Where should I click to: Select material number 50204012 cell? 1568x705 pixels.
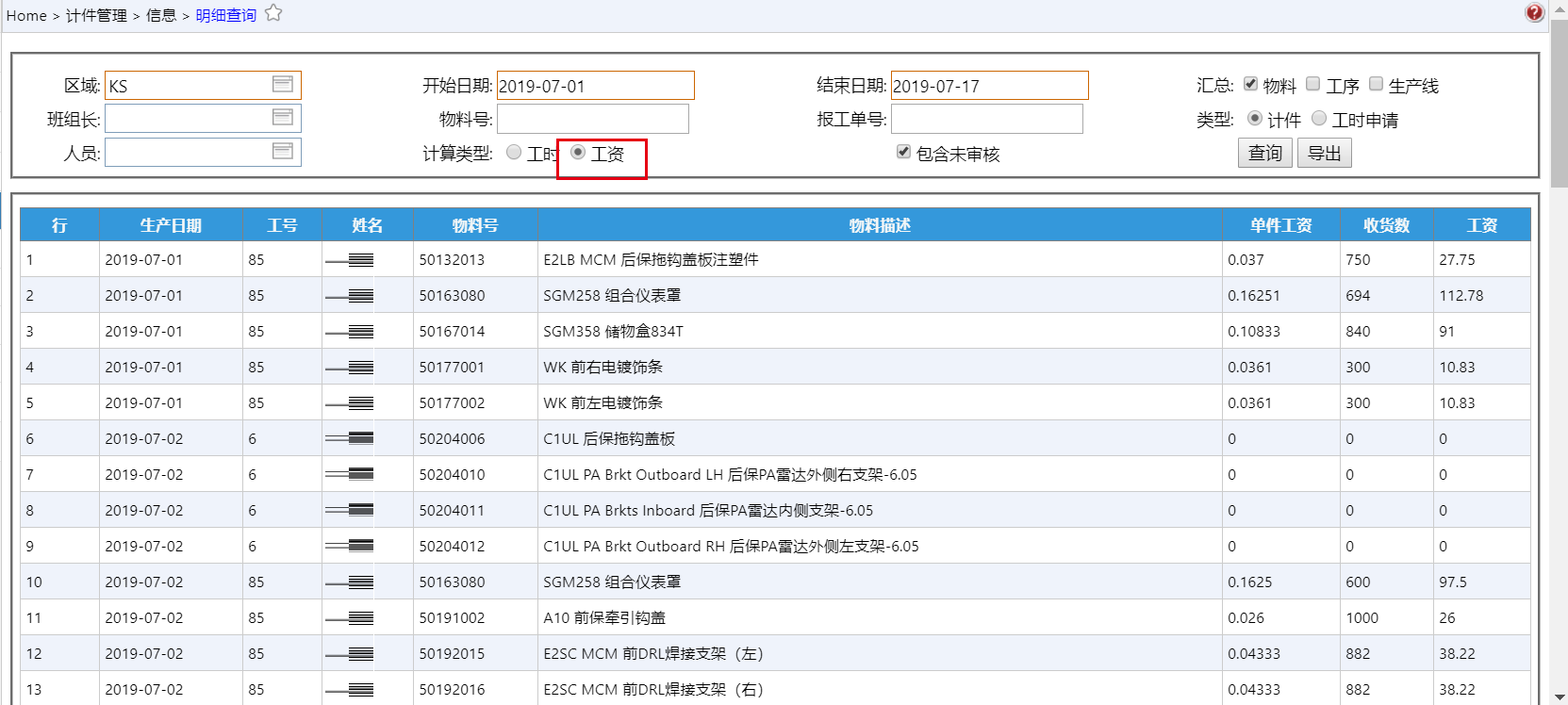coord(475,546)
